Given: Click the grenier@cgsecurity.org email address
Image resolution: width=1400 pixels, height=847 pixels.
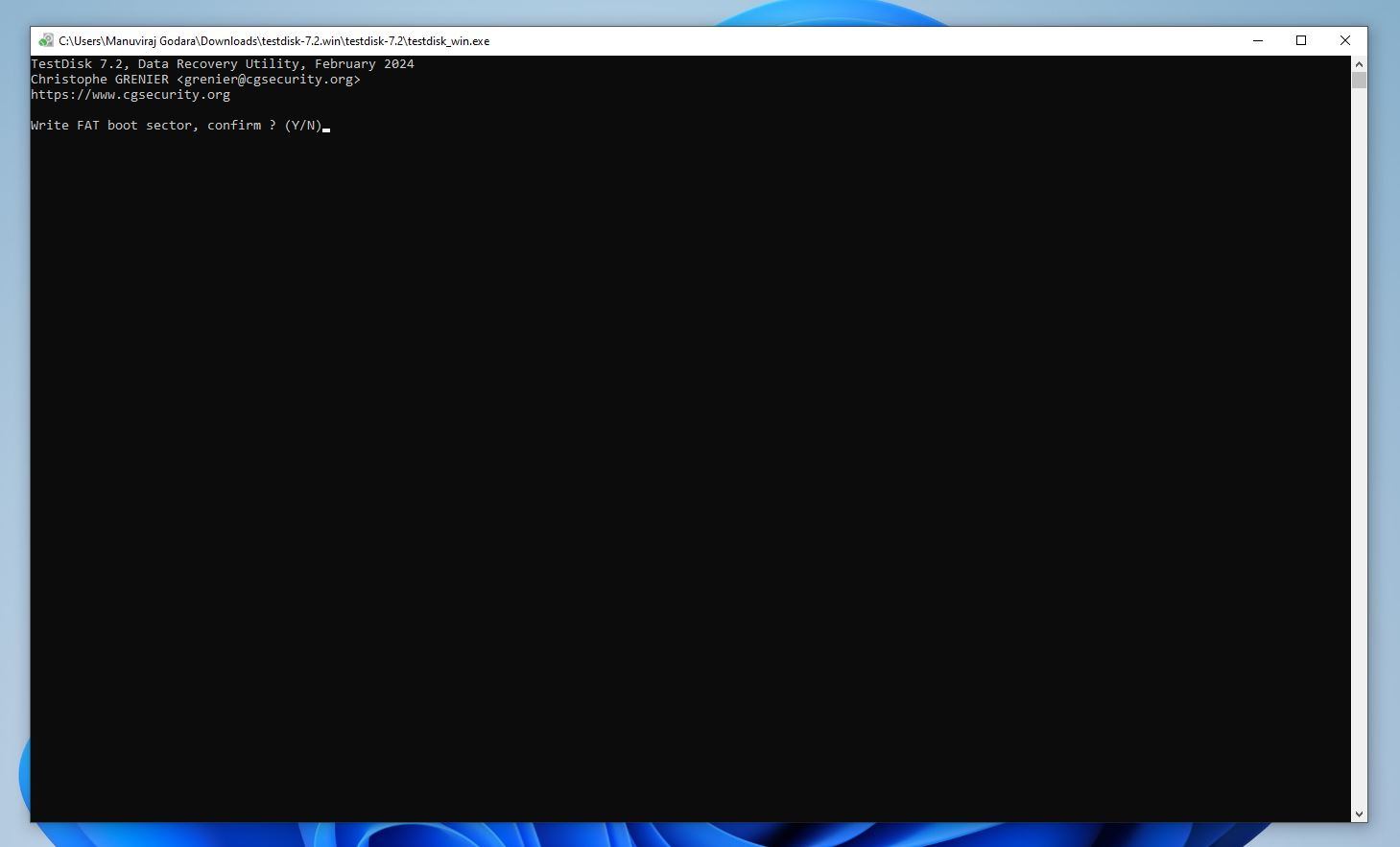Looking at the screenshot, I should pos(270,79).
